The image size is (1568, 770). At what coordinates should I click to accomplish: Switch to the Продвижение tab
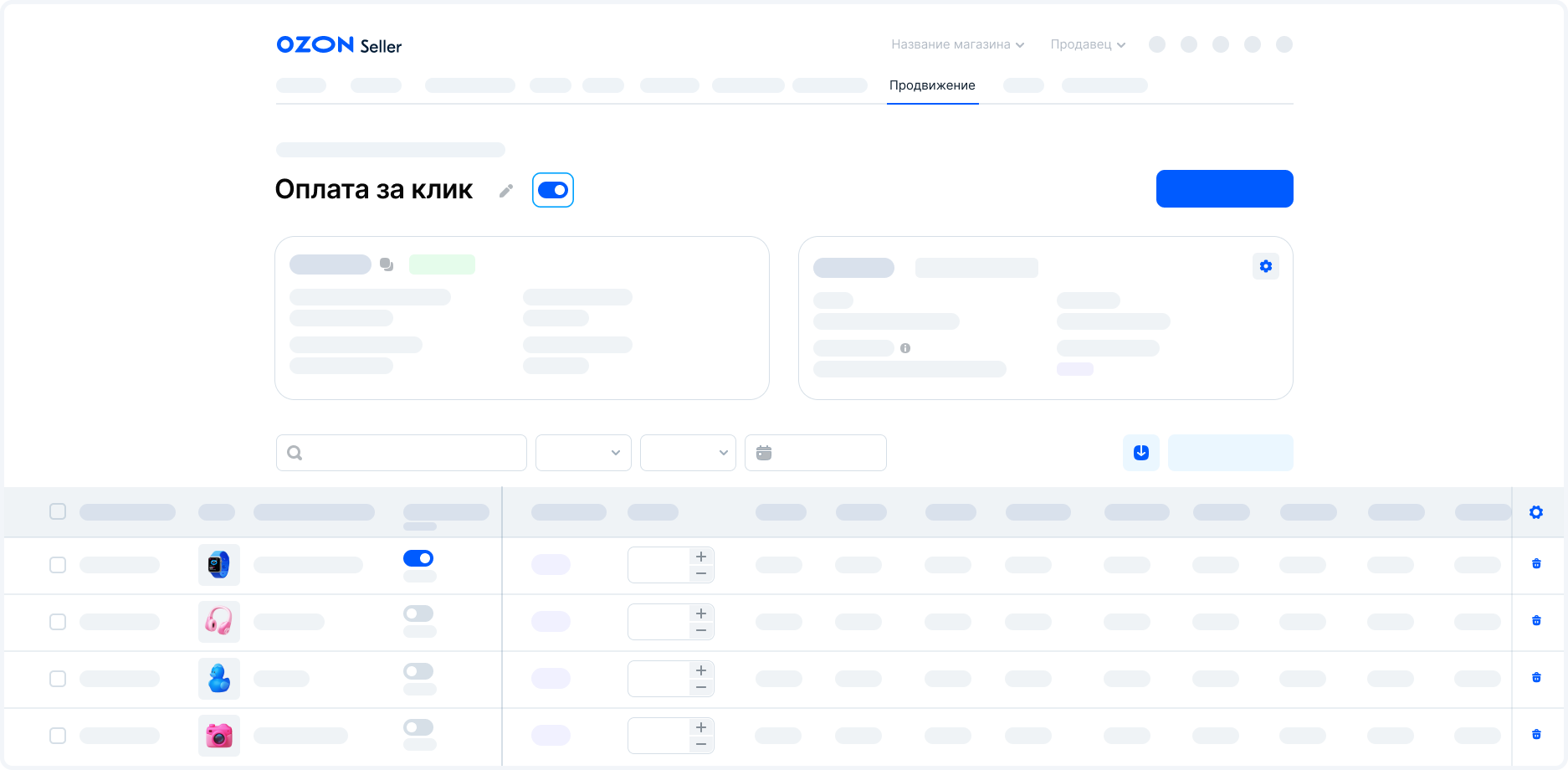(x=932, y=85)
